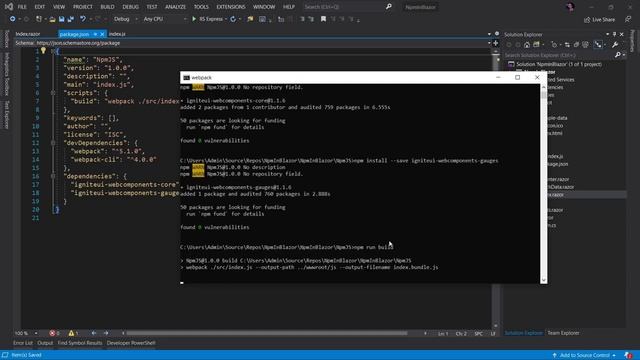Open the TOOLS menu
Viewport: 640px width, 360px height.
point(201,7)
